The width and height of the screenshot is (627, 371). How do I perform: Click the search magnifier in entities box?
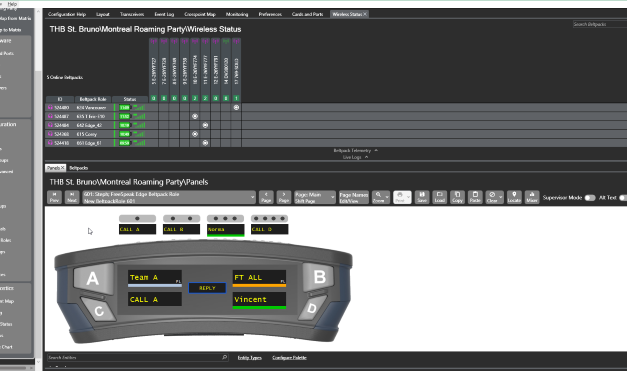[x=224, y=357]
